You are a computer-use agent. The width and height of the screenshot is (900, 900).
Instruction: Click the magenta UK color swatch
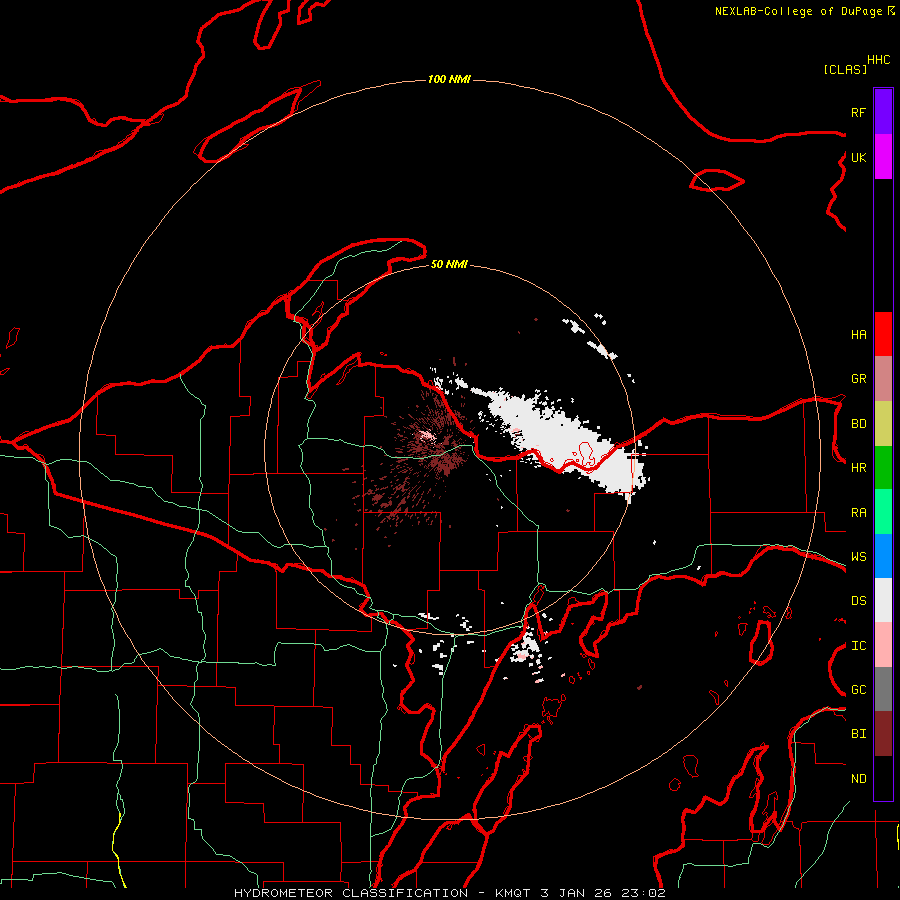883,157
